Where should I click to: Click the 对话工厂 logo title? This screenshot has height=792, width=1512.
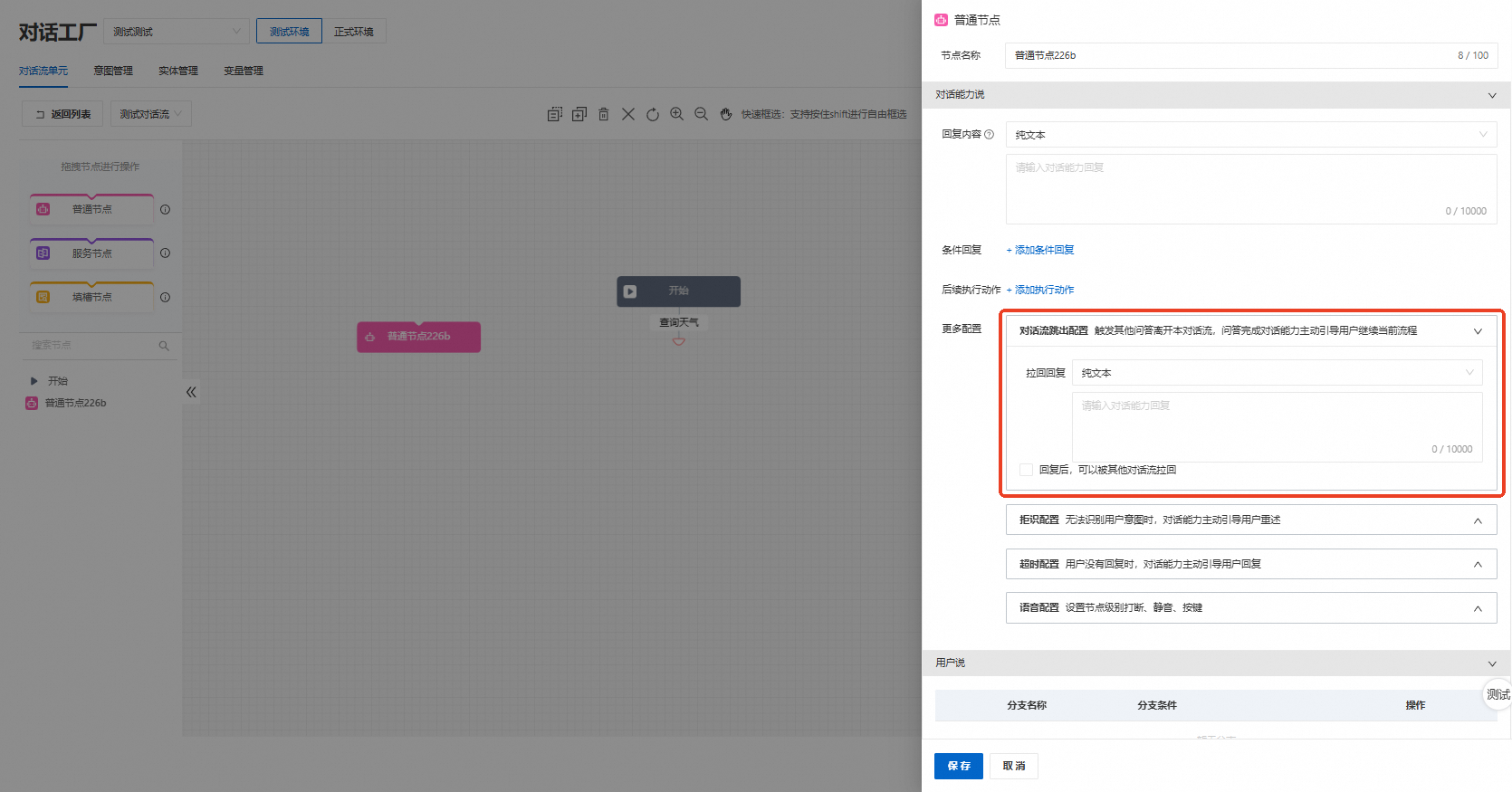(x=58, y=32)
